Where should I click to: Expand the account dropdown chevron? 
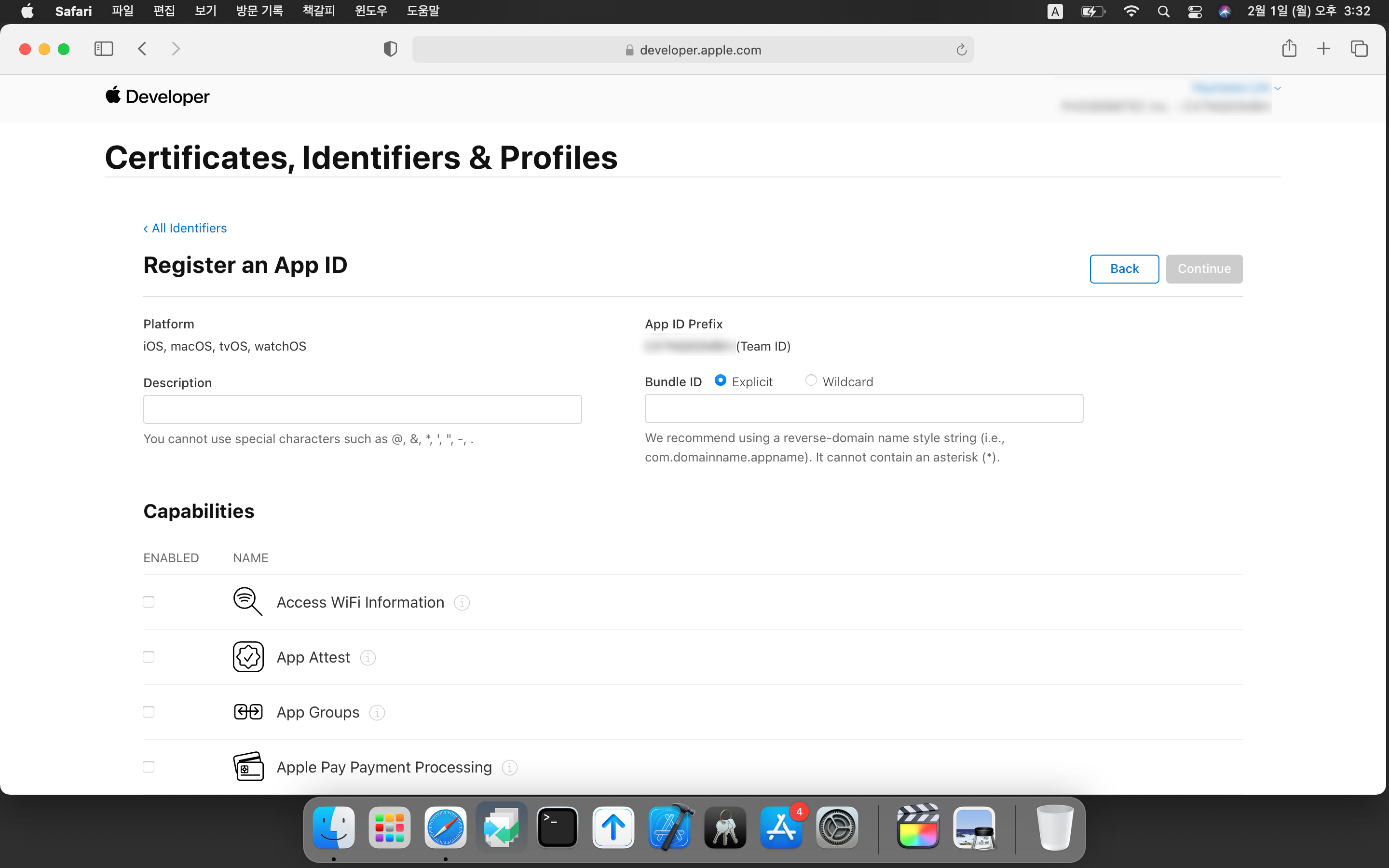click(x=1278, y=88)
